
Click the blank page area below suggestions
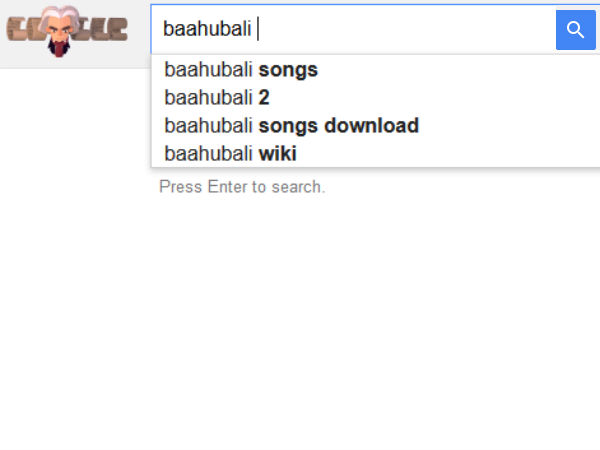(300, 320)
